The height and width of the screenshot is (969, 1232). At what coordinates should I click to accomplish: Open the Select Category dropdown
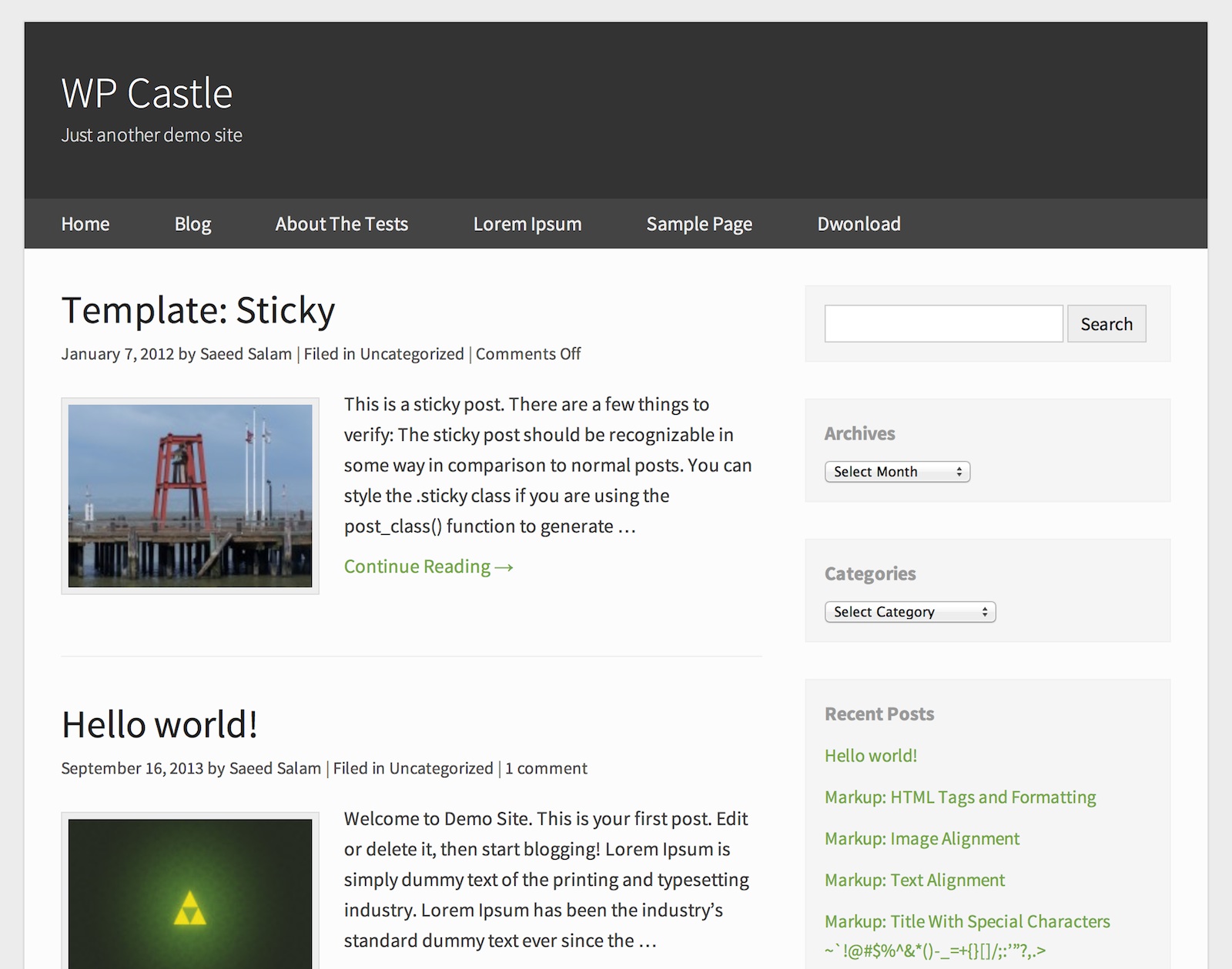click(x=909, y=612)
